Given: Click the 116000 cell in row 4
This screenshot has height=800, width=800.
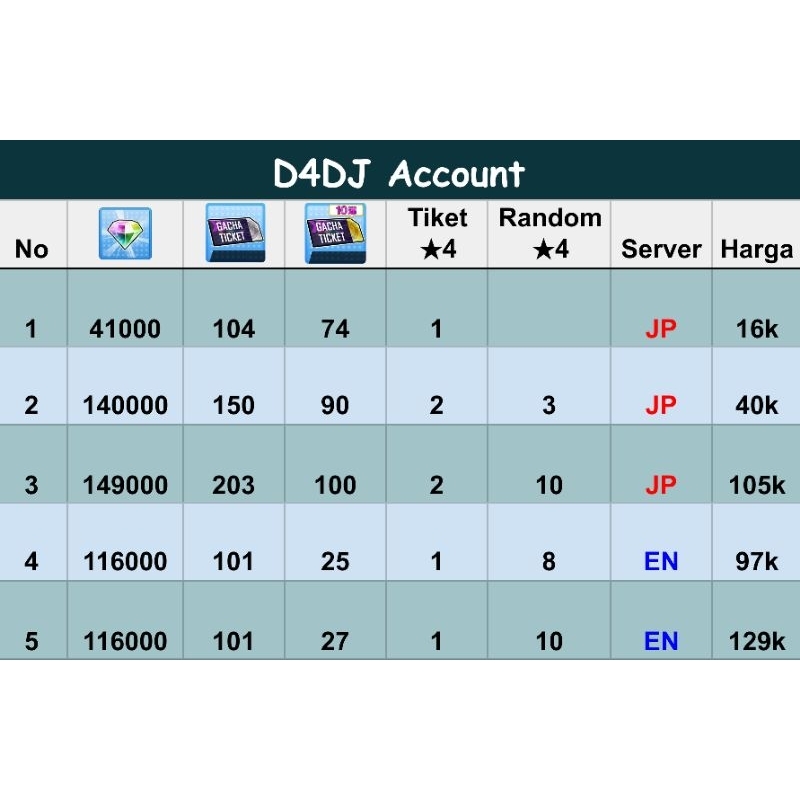Looking at the screenshot, I should (125, 561).
